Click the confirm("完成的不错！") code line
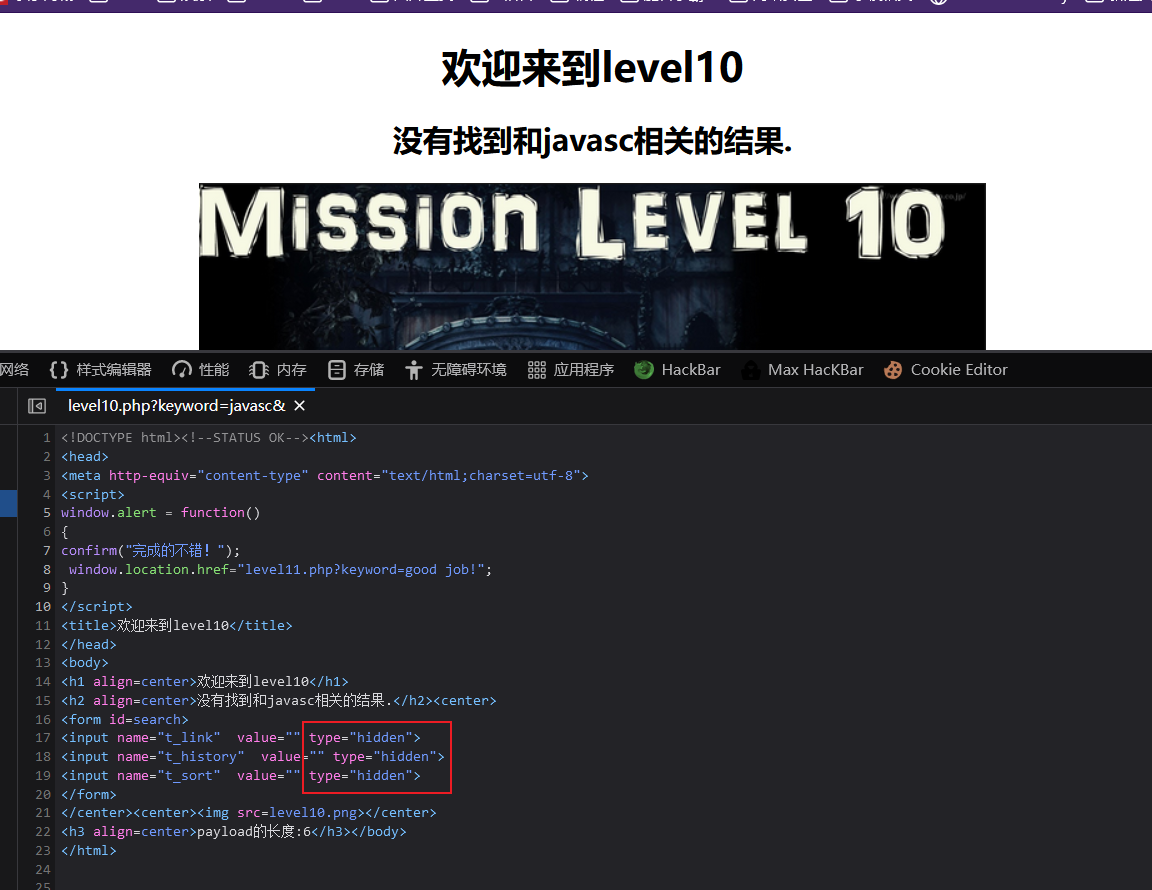This screenshot has height=890, width=1152. tap(151, 550)
